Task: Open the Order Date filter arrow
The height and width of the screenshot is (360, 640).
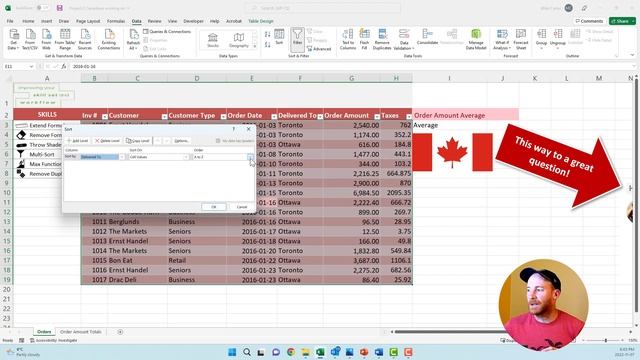Action: click(274, 117)
